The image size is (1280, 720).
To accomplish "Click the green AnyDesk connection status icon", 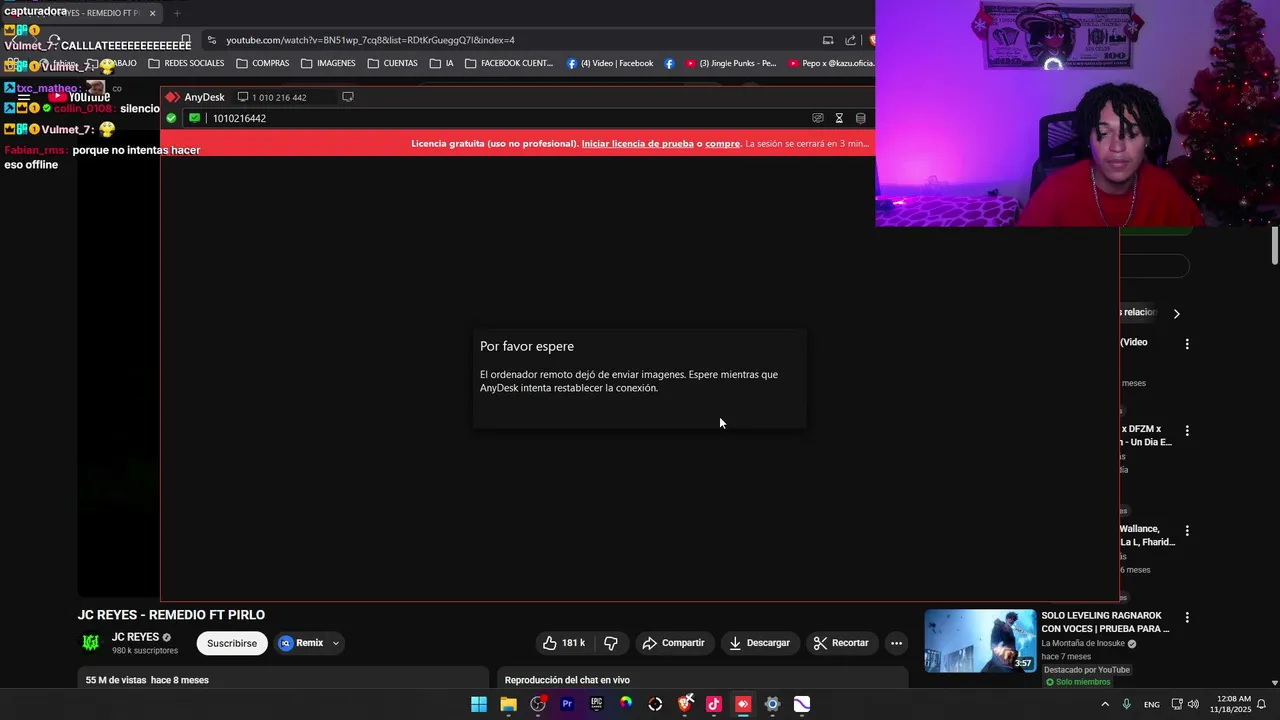I will [172, 118].
